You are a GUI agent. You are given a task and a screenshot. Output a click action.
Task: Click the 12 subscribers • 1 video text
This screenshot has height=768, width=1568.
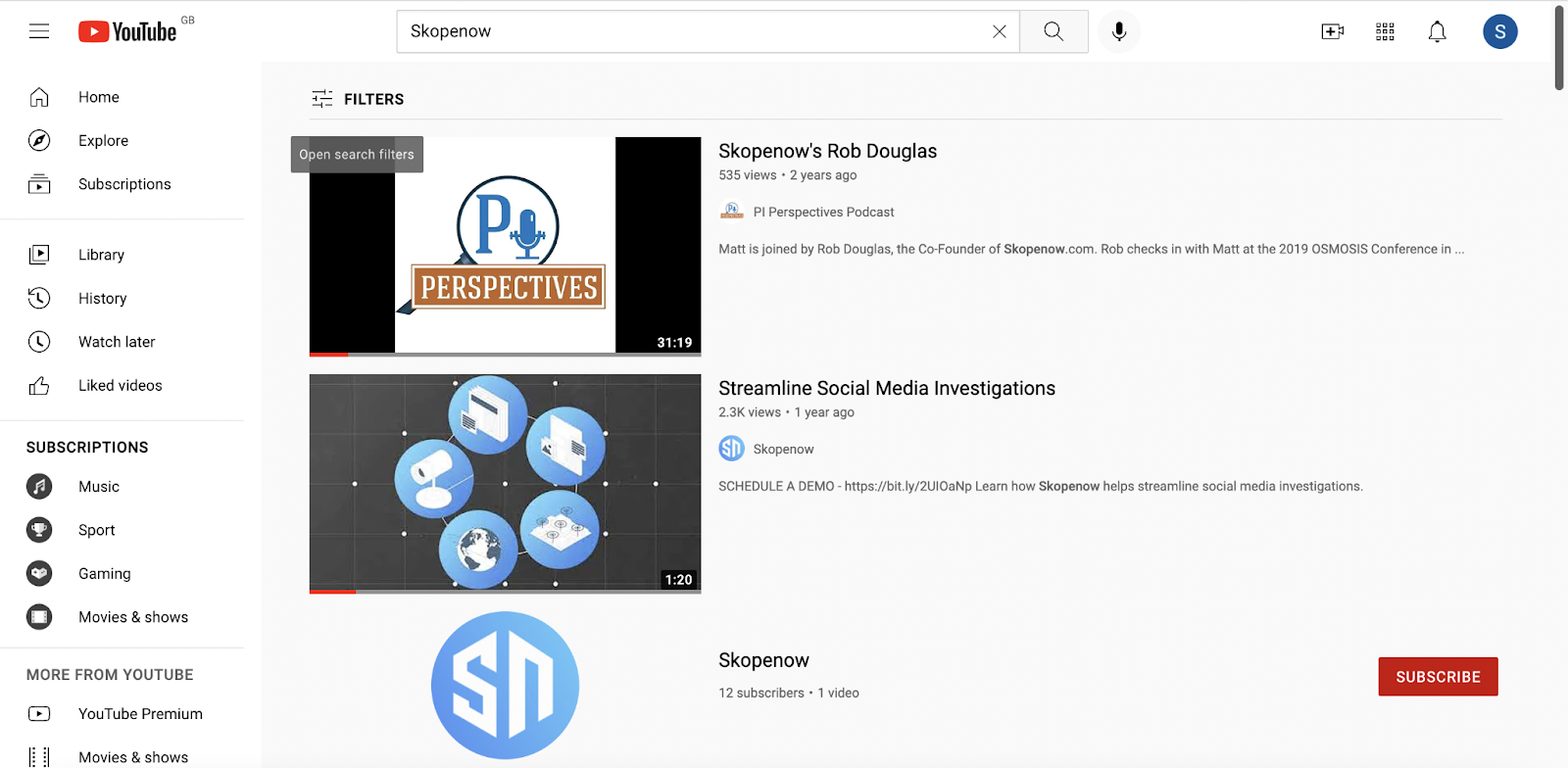789,693
